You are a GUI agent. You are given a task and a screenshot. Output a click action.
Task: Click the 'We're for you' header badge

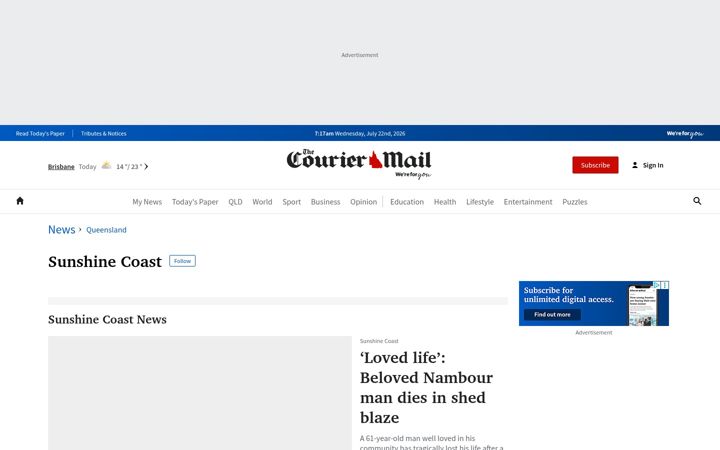[685, 134]
